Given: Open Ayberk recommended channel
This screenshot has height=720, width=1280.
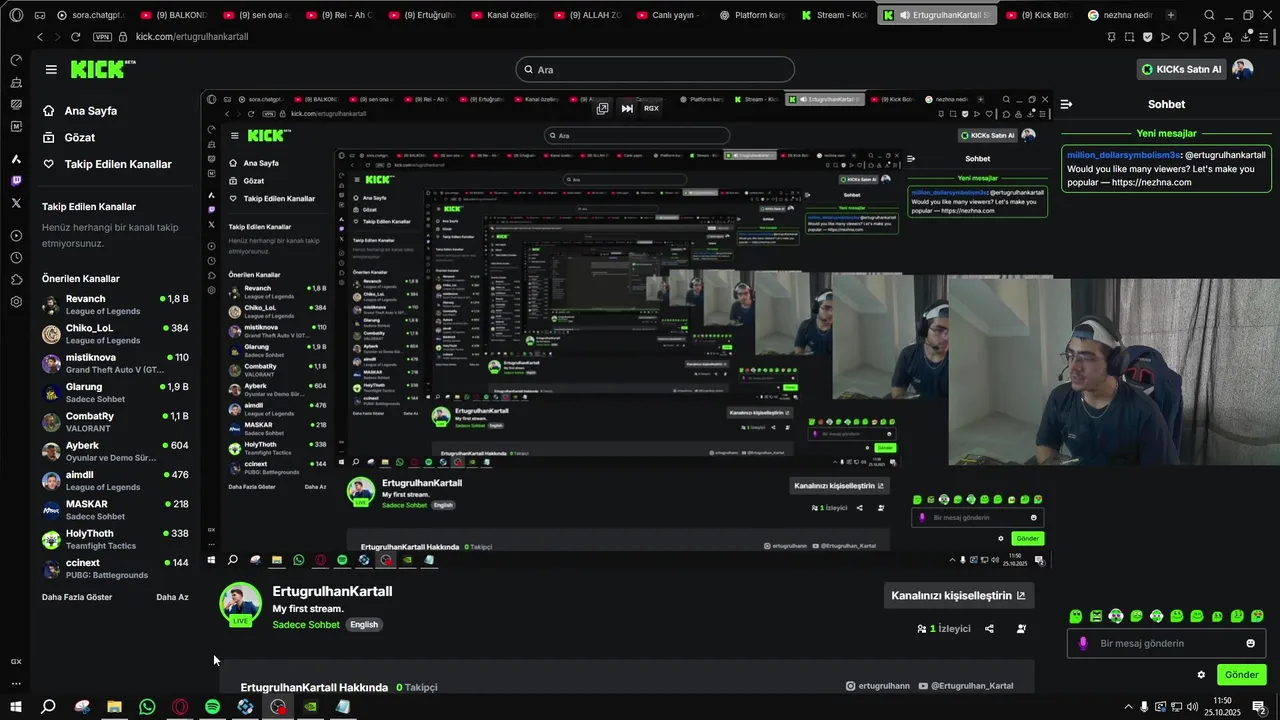Looking at the screenshot, I should (115, 451).
